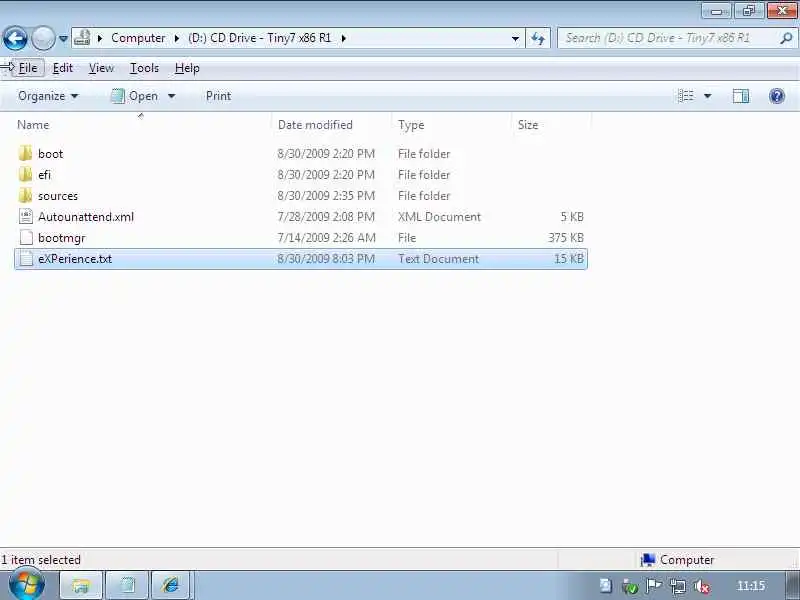Open help with the blue question icon
This screenshot has width=800, height=600.
click(x=777, y=96)
